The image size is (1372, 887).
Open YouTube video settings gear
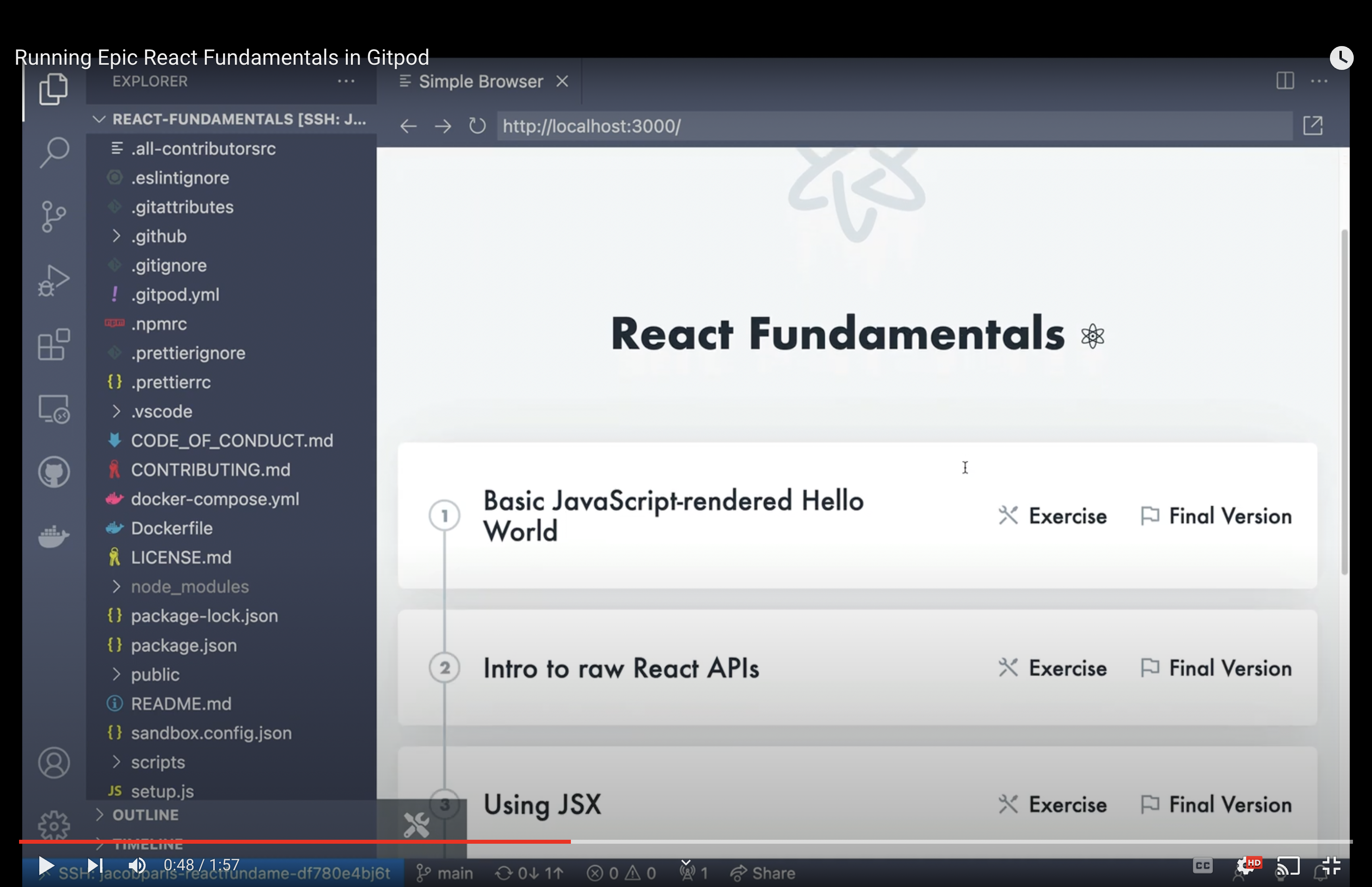tap(1247, 865)
